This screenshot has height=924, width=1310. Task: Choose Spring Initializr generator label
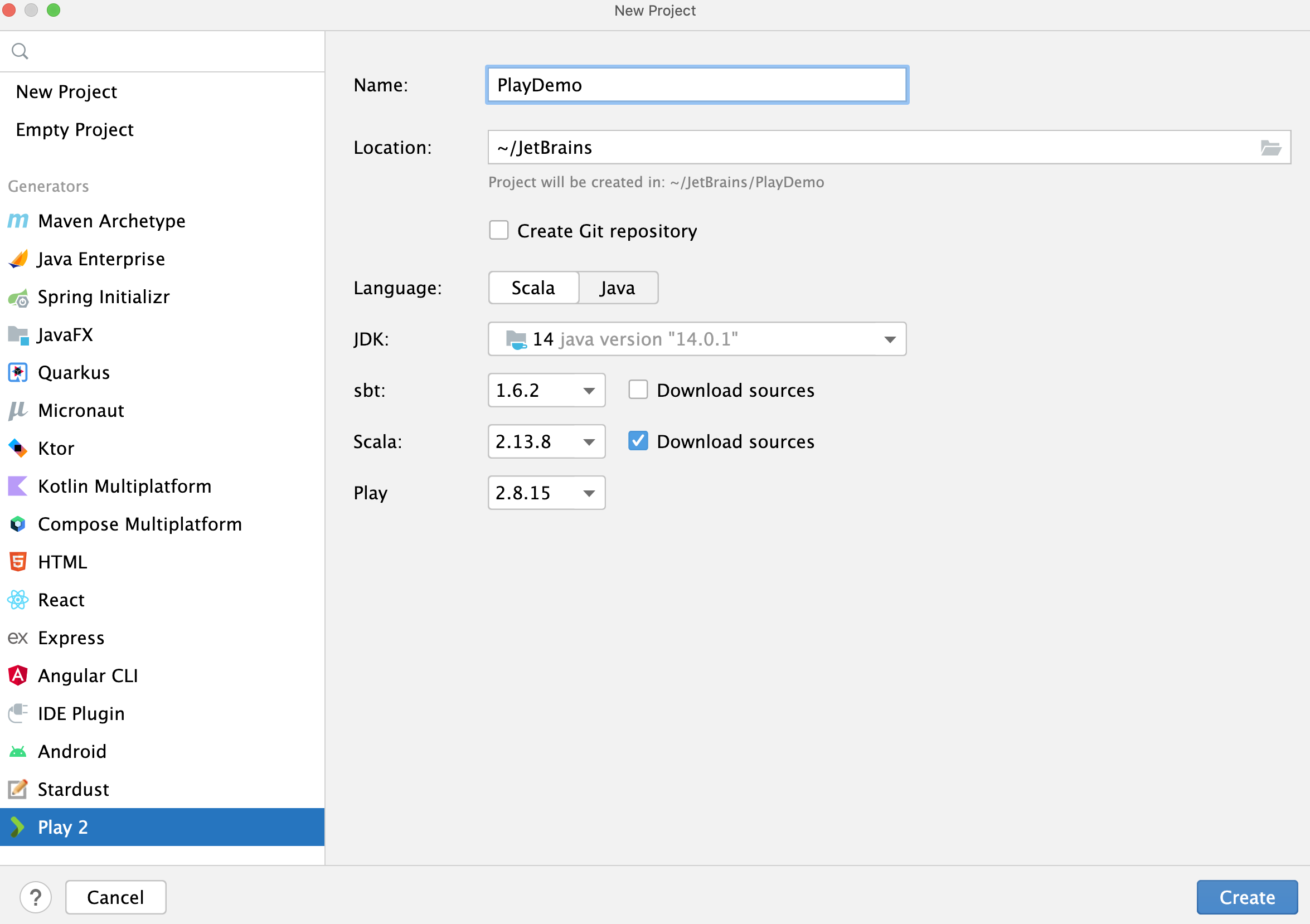pos(104,297)
